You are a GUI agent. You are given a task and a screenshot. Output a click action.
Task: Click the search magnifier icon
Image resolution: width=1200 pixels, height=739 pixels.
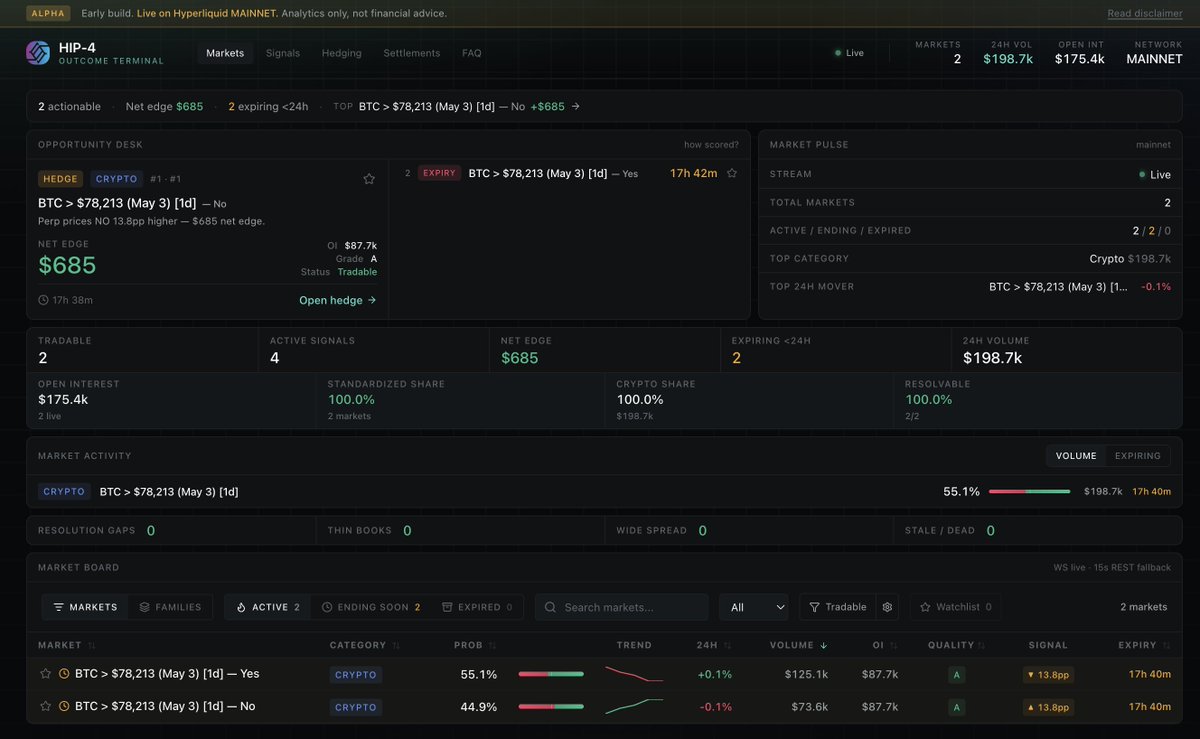point(551,607)
